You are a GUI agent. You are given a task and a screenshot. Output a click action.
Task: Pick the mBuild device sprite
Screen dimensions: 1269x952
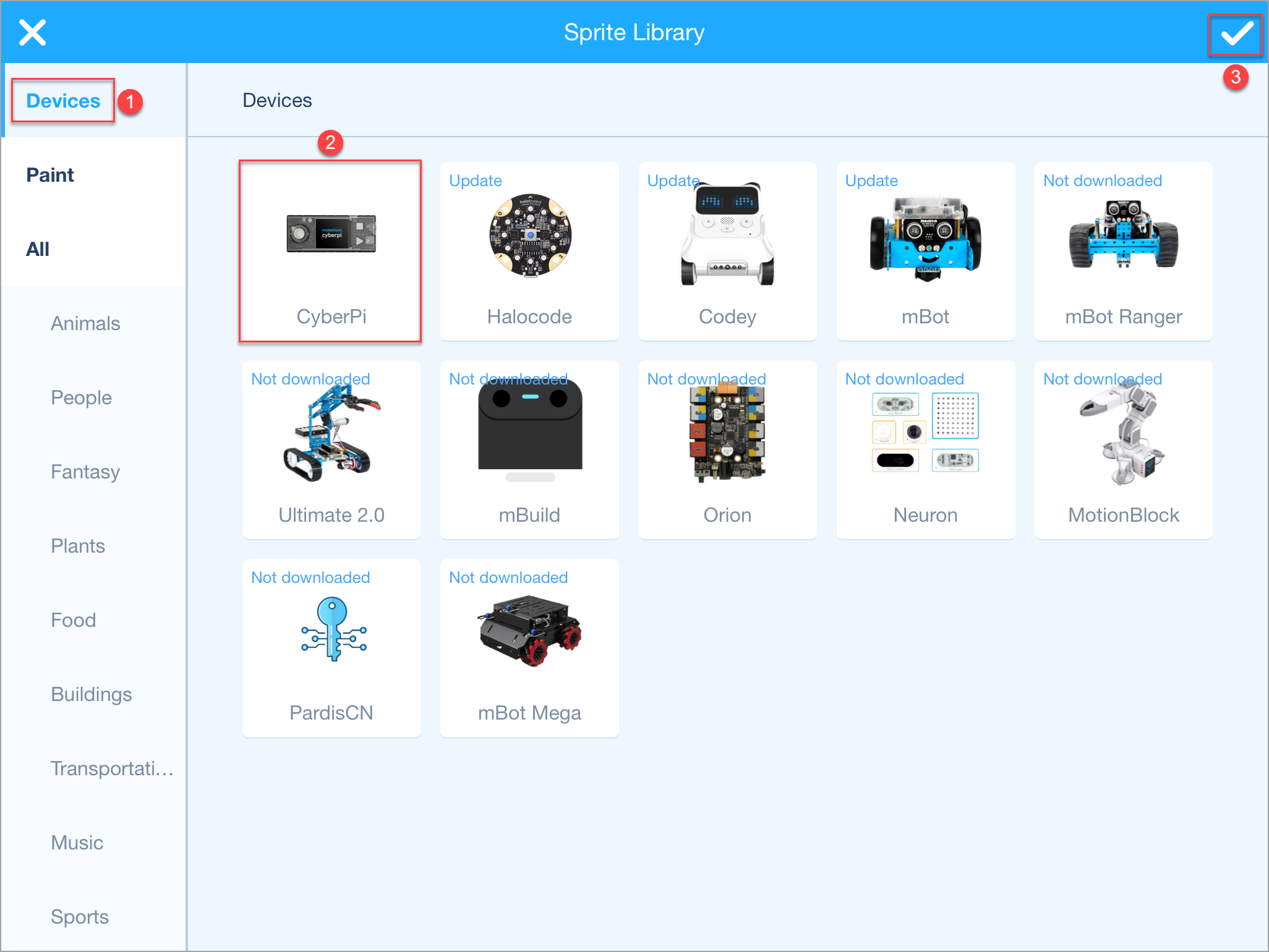[x=529, y=449]
